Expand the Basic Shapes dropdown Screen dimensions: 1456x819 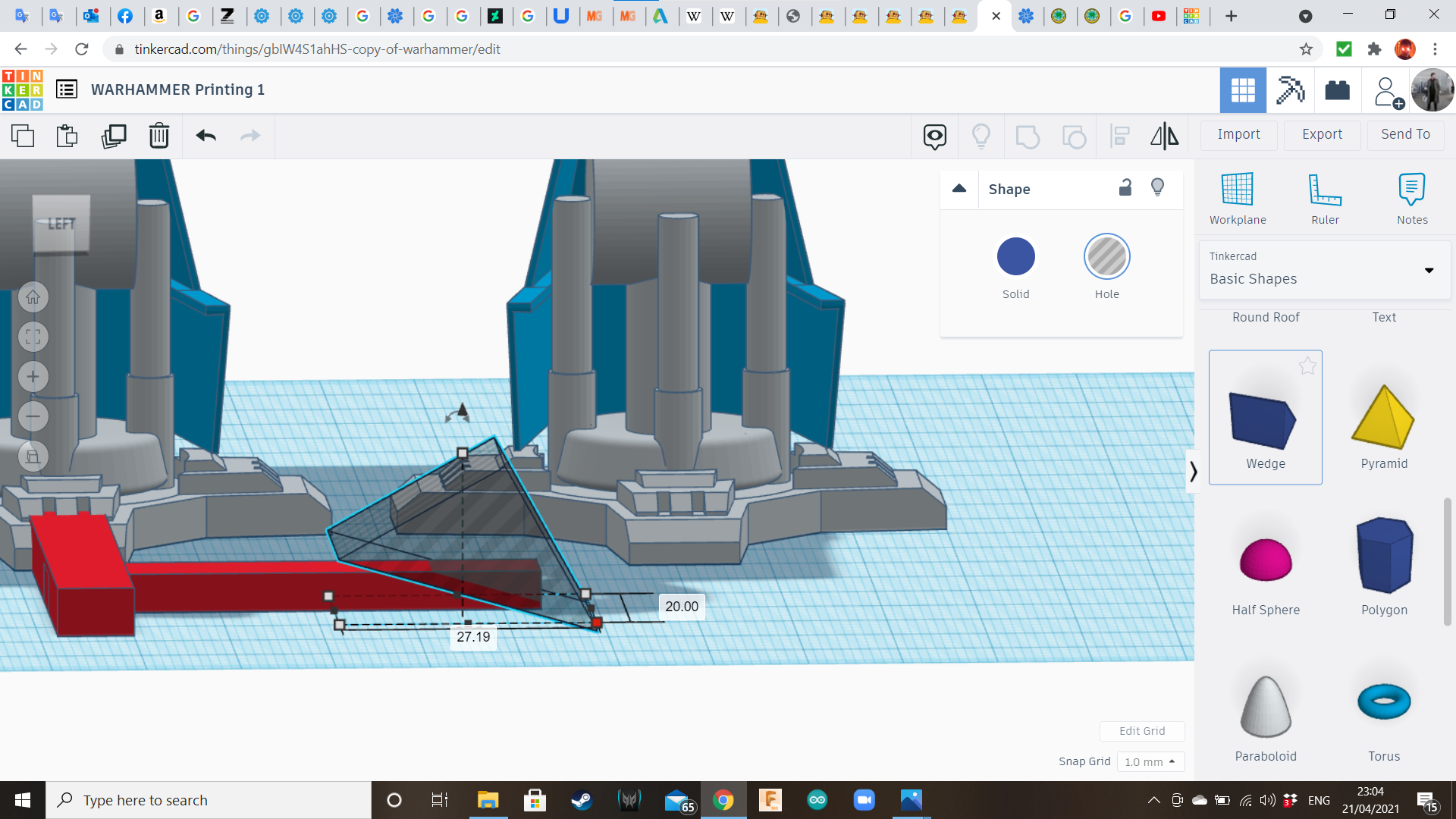point(1429,270)
